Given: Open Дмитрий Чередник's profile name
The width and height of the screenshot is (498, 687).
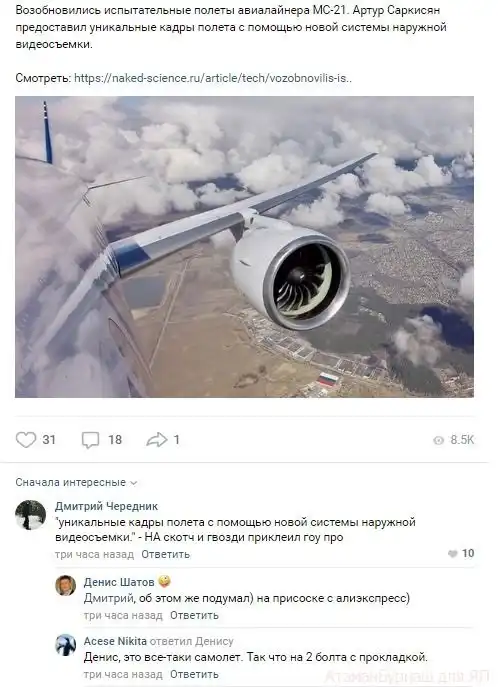Looking at the screenshot, I should click(106, 506).
